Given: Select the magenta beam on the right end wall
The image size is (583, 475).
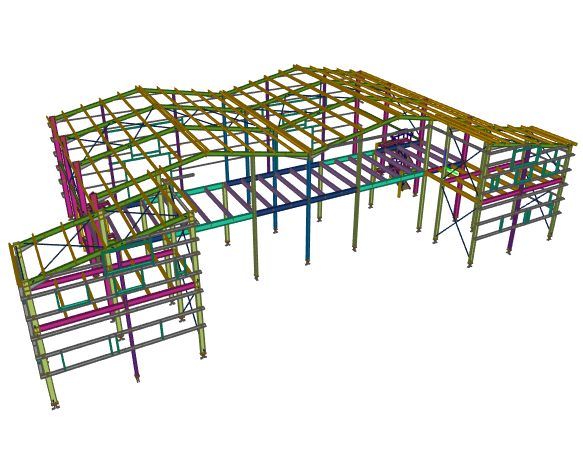Looking at the screenshot, I should 522,191.
